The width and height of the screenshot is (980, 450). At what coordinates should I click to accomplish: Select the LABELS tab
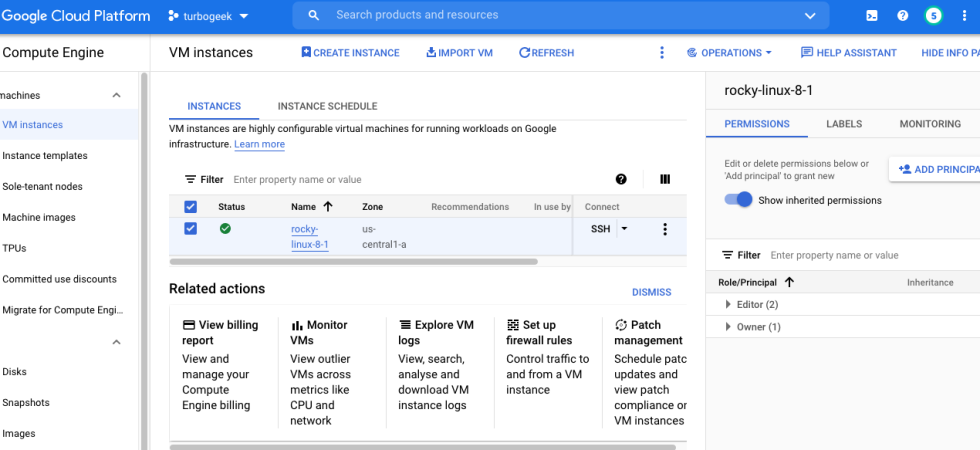click(844, 124)
